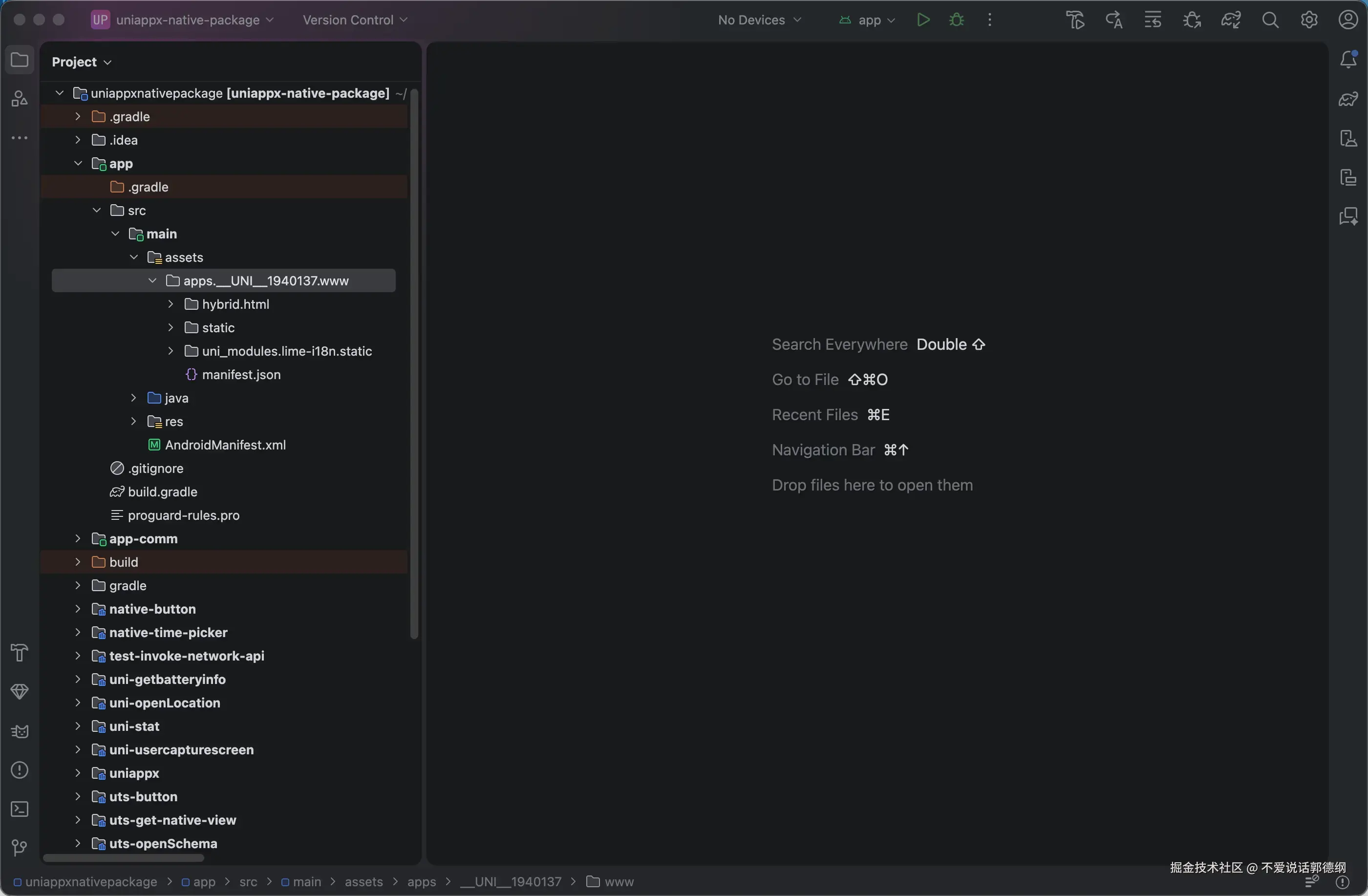Expand the native-button module
Viewport: 1368px width, 896px height.
tap(78, 609)
